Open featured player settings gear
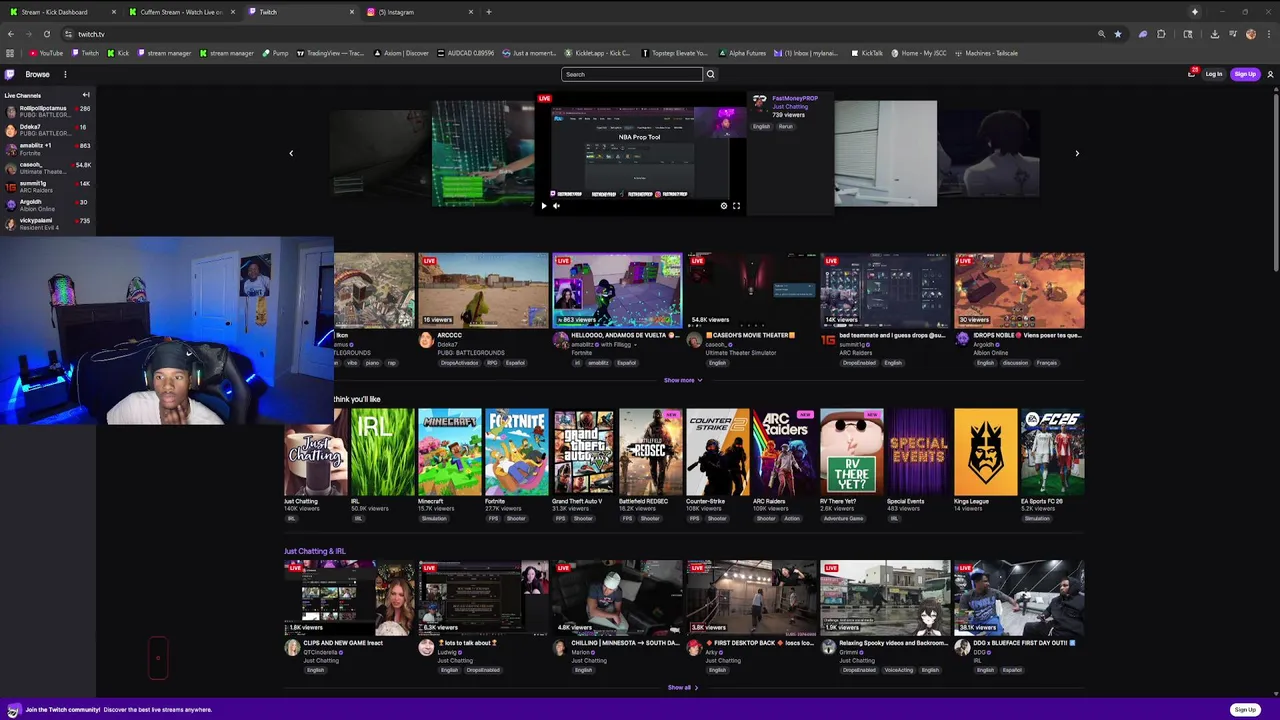 (x=724, y=206)
